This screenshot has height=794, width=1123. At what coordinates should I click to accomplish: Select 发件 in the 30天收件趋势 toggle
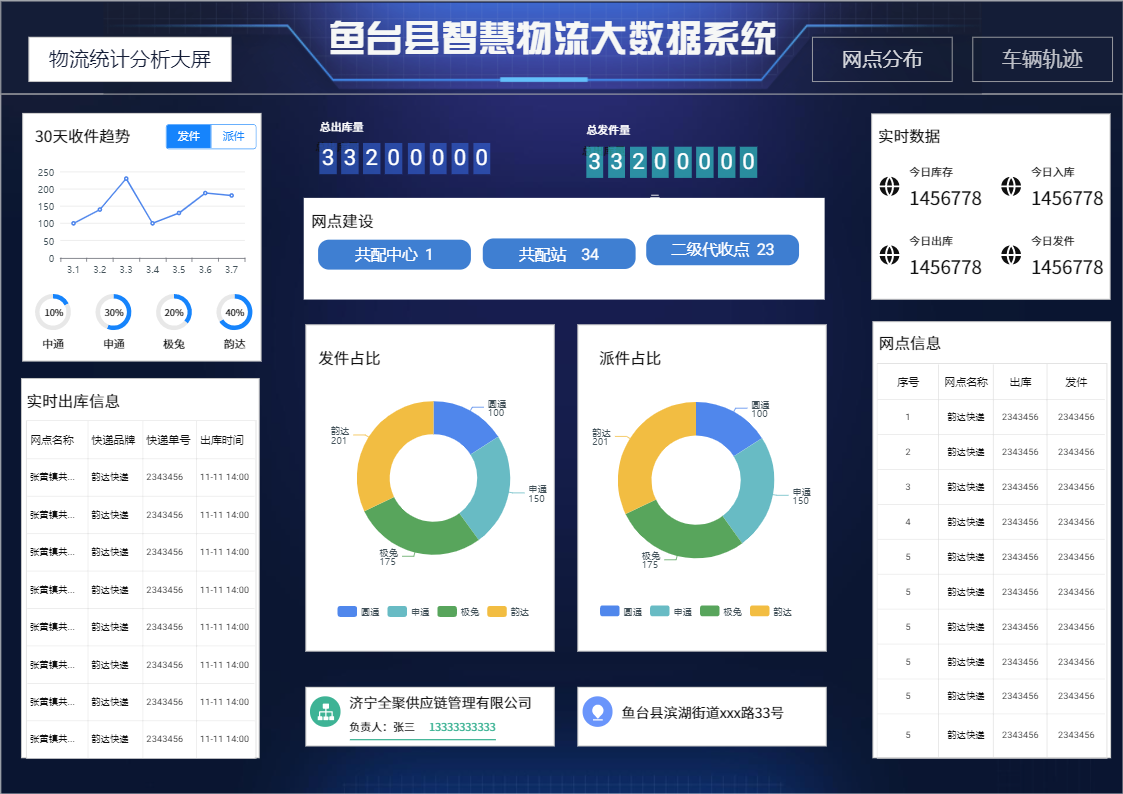[x=189, y=137]
